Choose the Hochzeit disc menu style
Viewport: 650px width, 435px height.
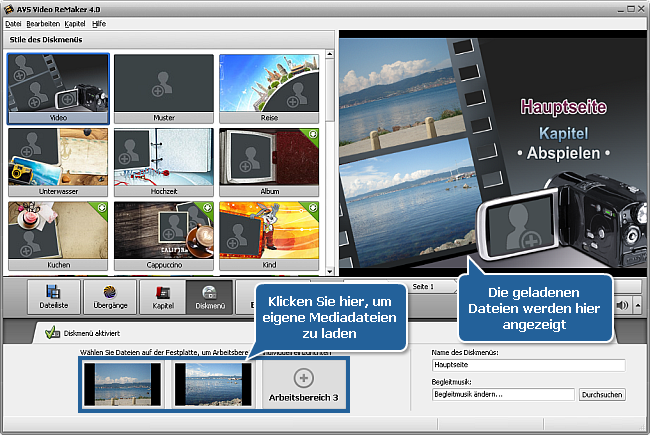click(163, 163)
